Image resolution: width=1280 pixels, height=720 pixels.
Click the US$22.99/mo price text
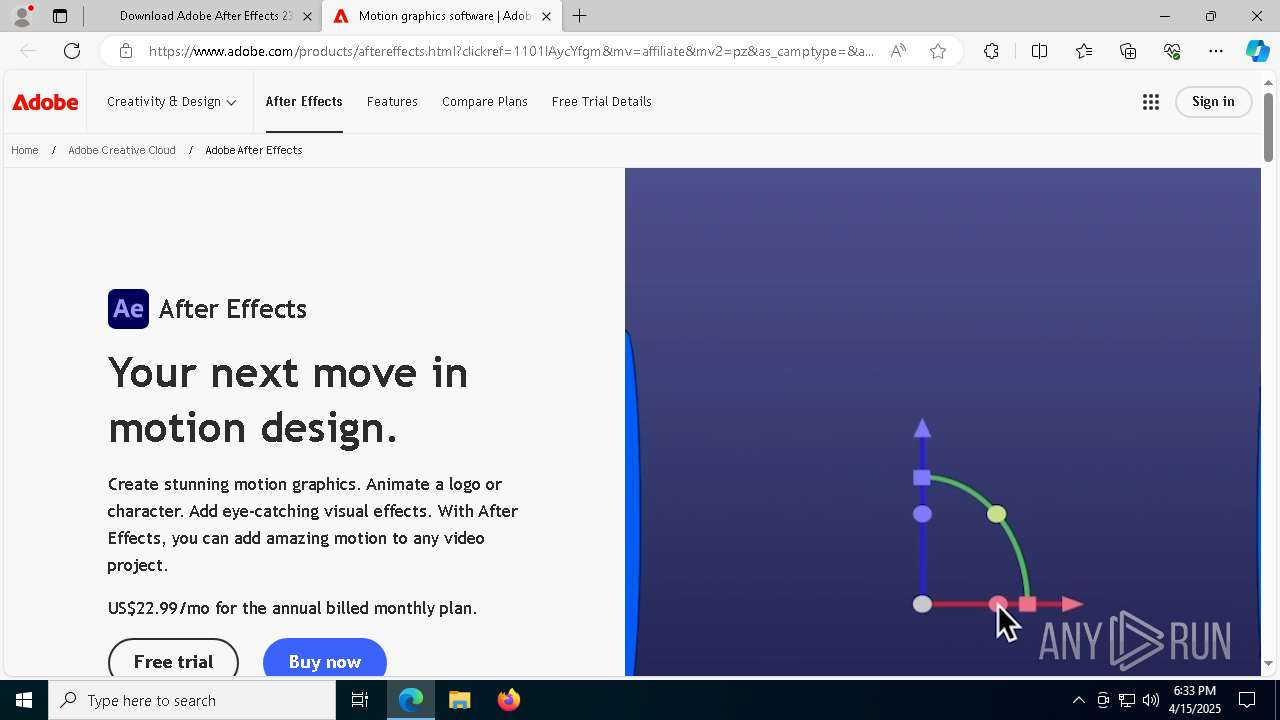point(292,608)
